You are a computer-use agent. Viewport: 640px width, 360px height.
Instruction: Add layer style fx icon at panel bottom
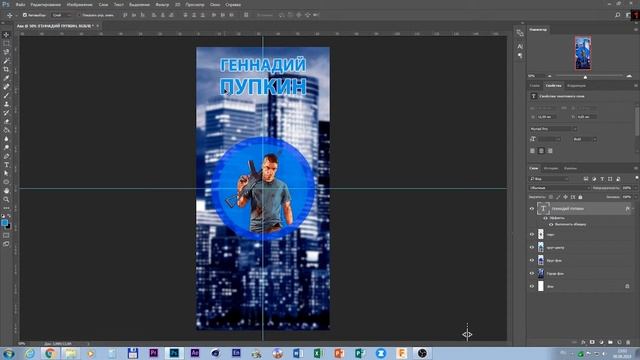click(583, 342)
